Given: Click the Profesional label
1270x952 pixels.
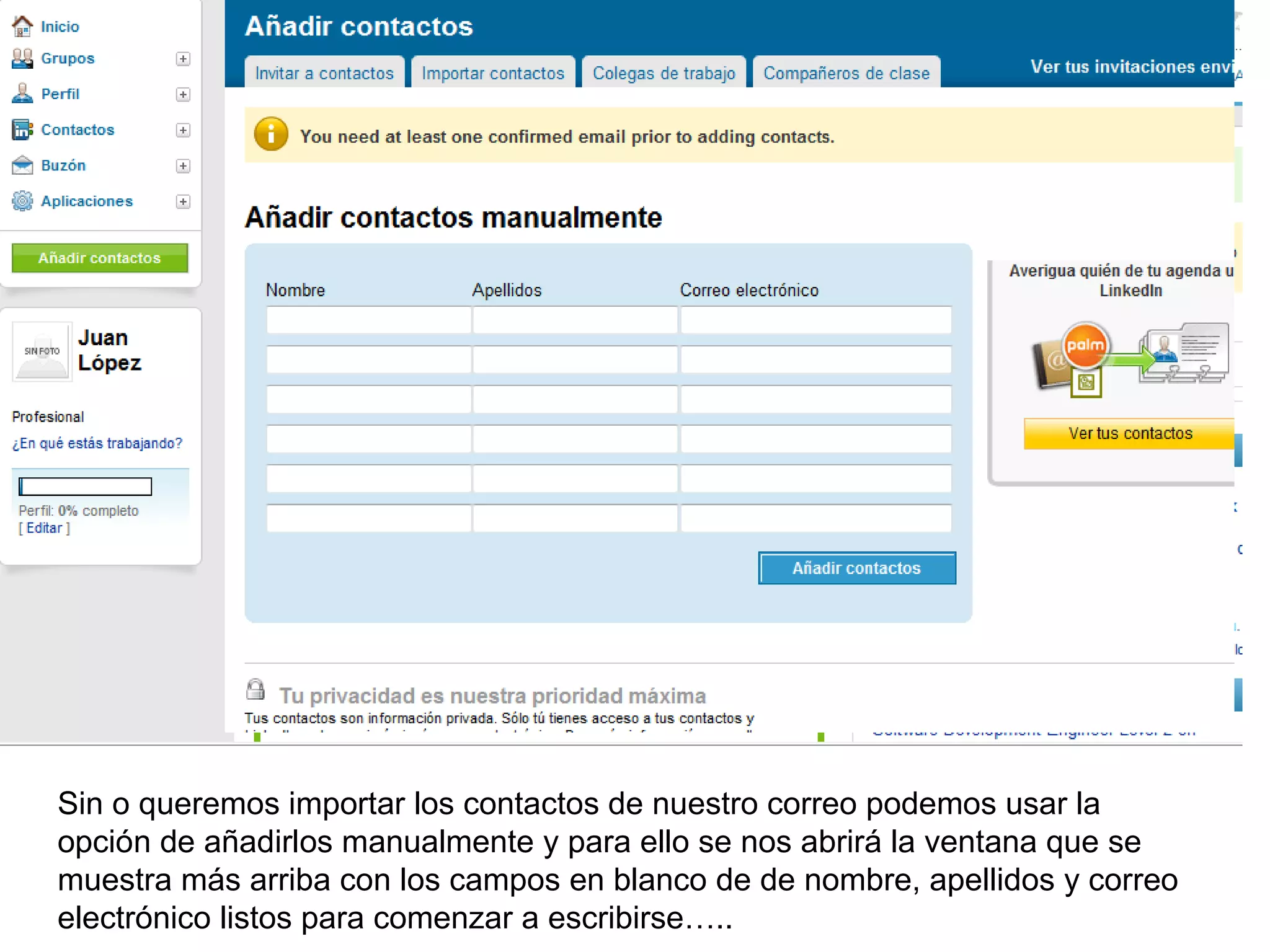Looking at the screenshot, I should pyautogui.click(x=48, y=416).
